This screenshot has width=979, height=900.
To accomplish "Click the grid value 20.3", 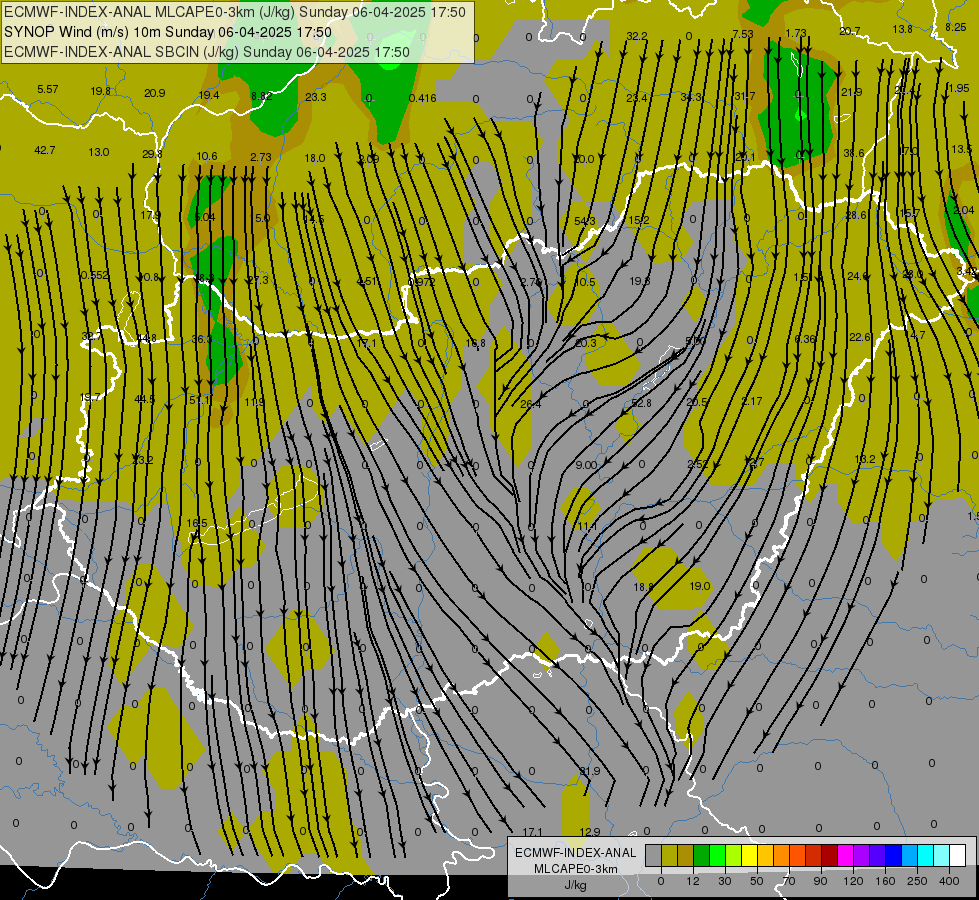I will coord(586,343).
